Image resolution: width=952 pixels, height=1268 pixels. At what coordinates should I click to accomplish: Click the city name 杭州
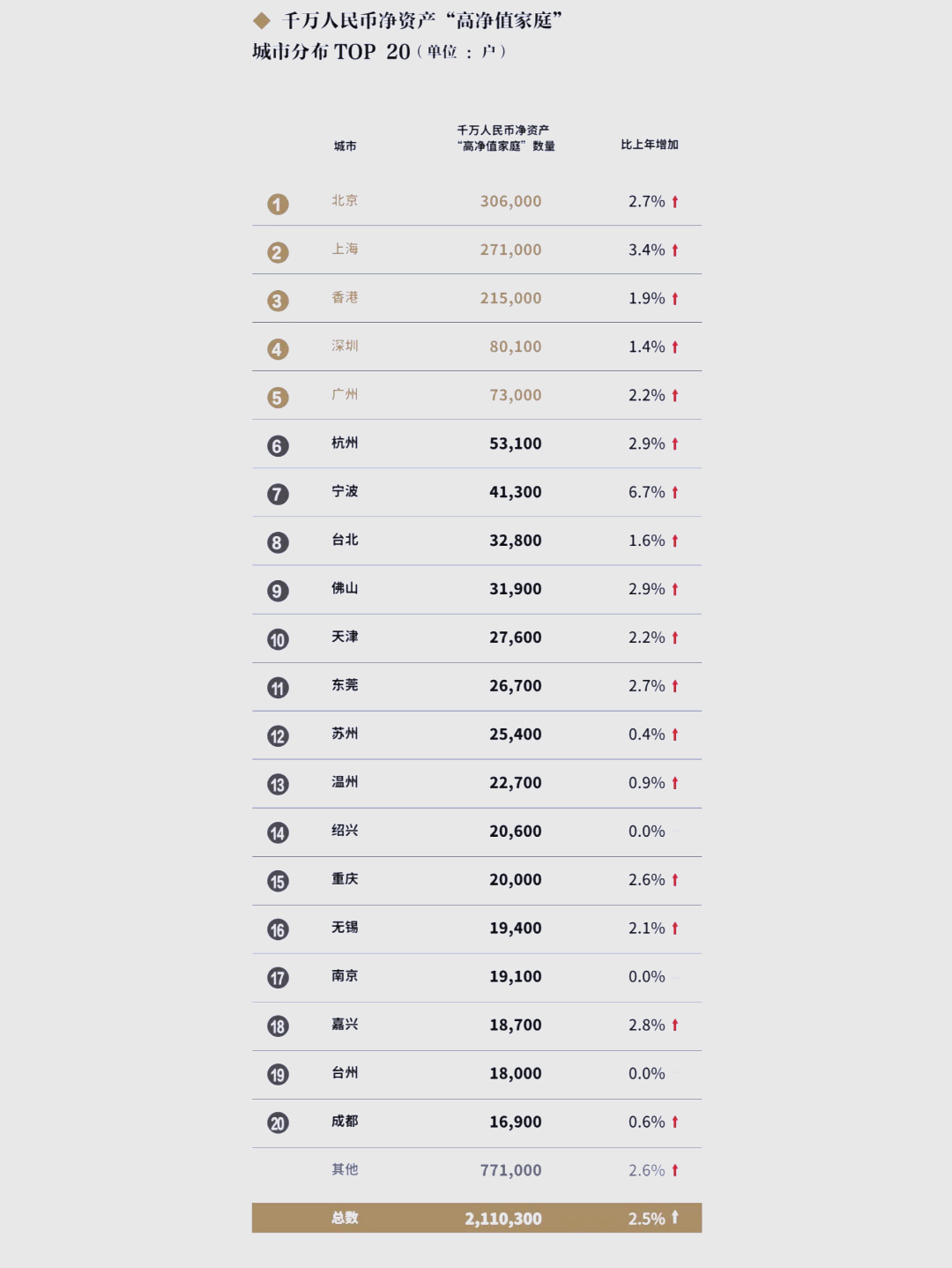tap(345, 443)
